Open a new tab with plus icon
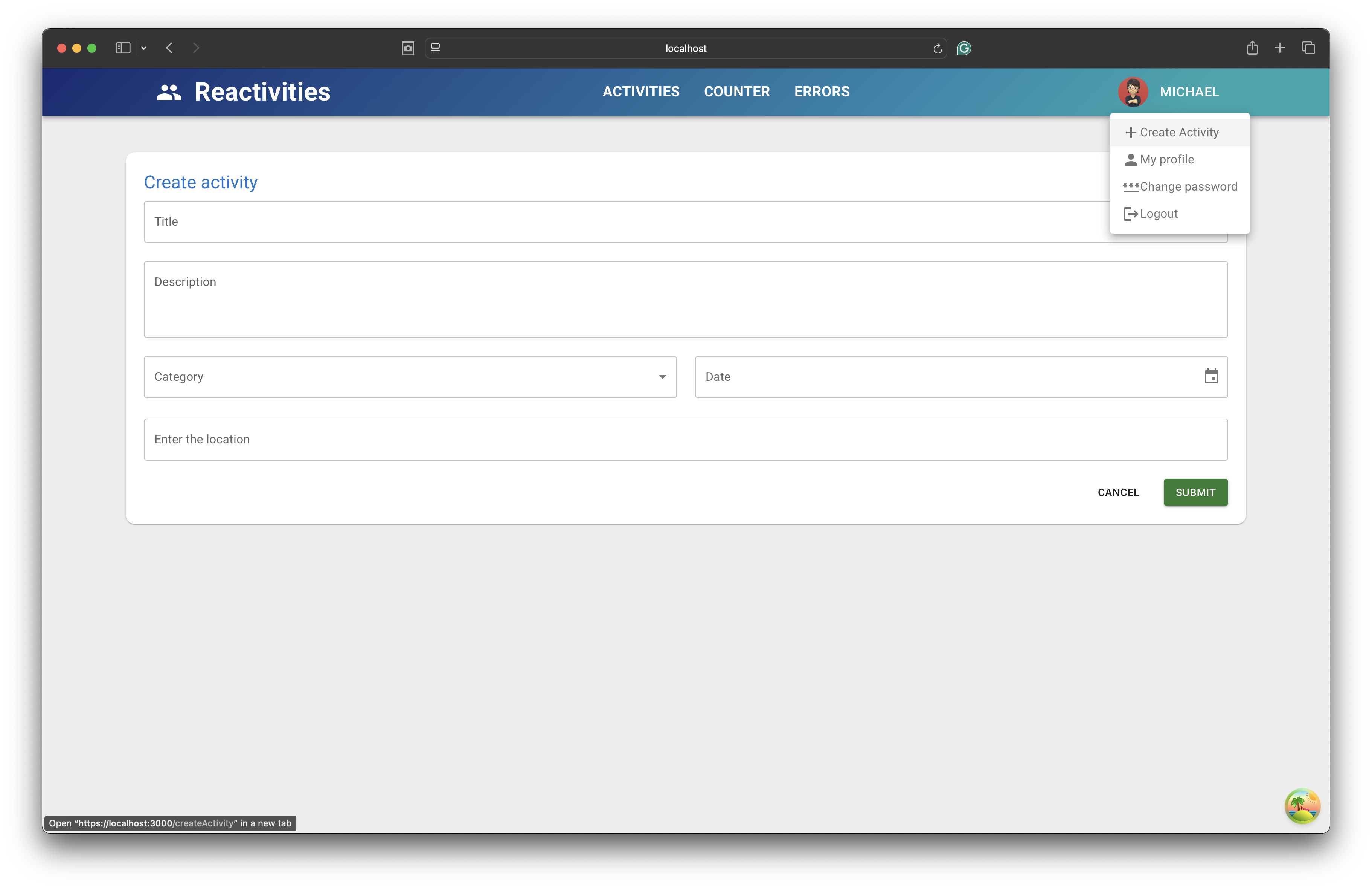 tap(1280, 48)
